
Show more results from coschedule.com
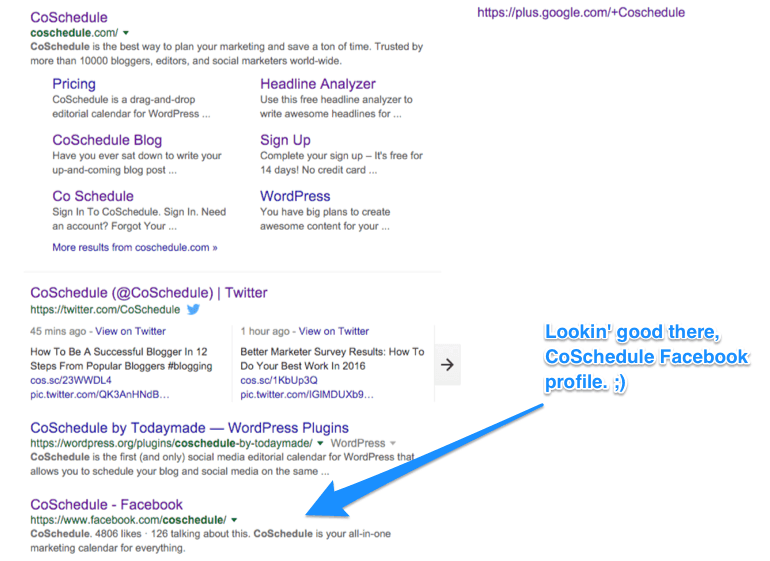coord(135,248)
